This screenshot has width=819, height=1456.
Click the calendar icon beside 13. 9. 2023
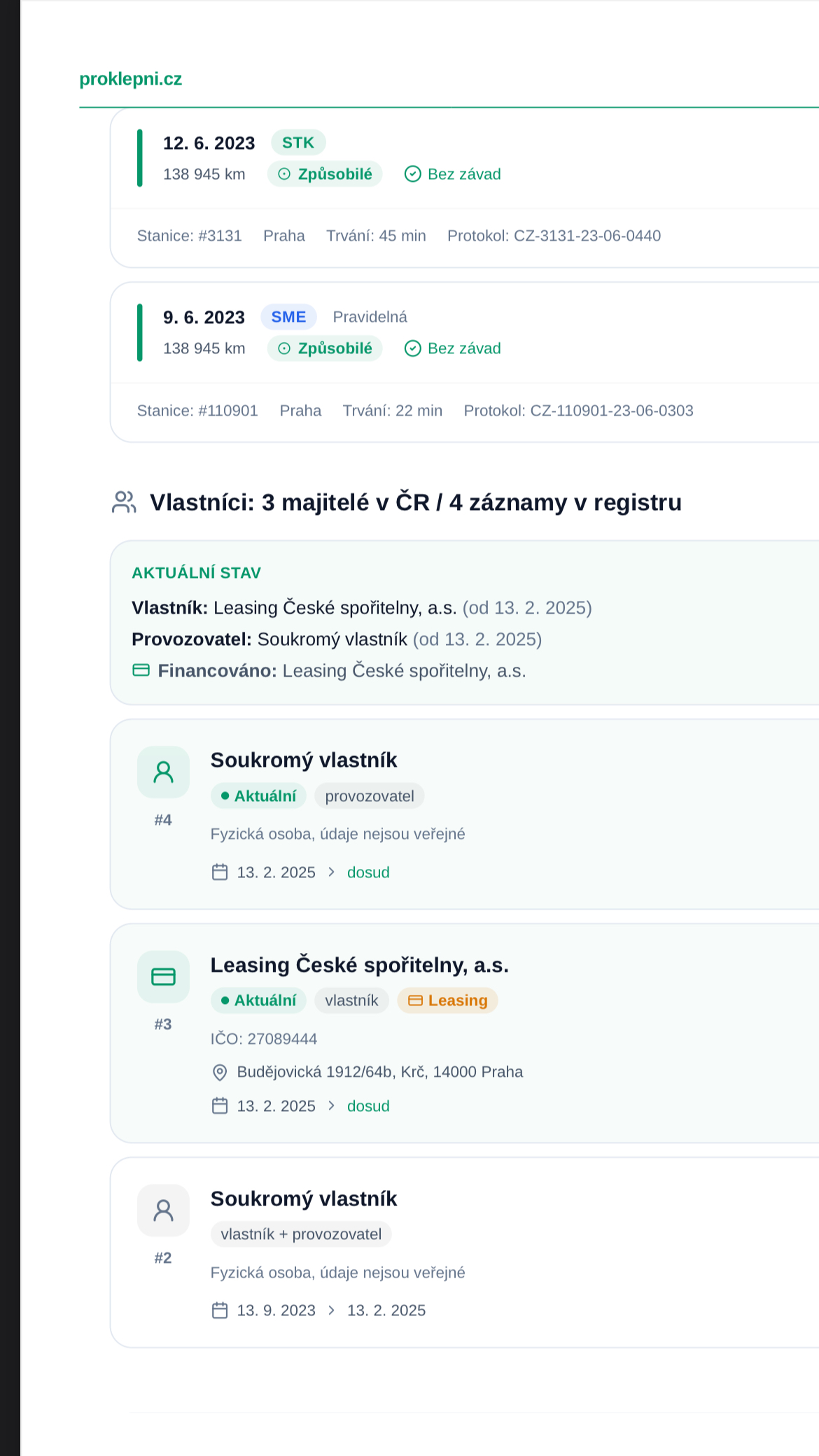[220, 1310]
